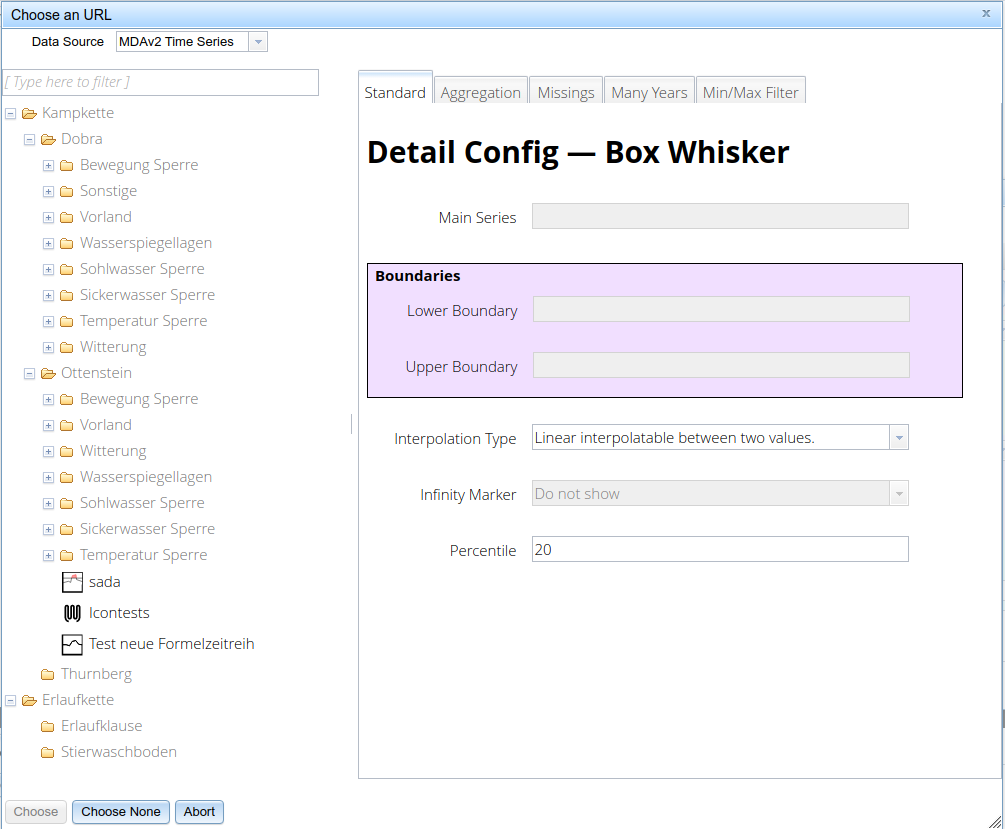Screen dimensions: 1005x829
Task: Click the Thurnberg folder icon
Action: pos(48,674)
